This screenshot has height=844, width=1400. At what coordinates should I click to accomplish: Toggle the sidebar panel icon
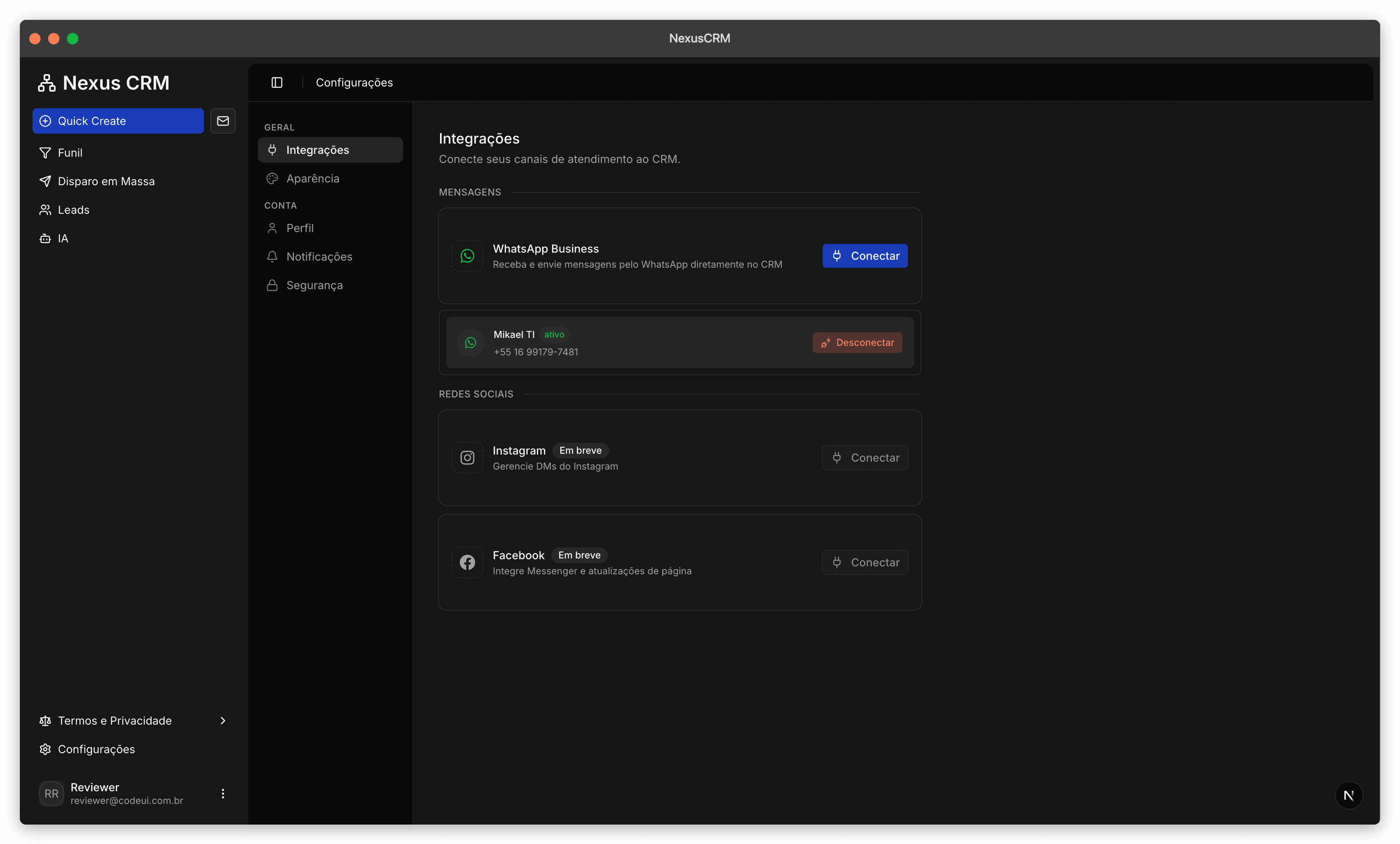277,82
